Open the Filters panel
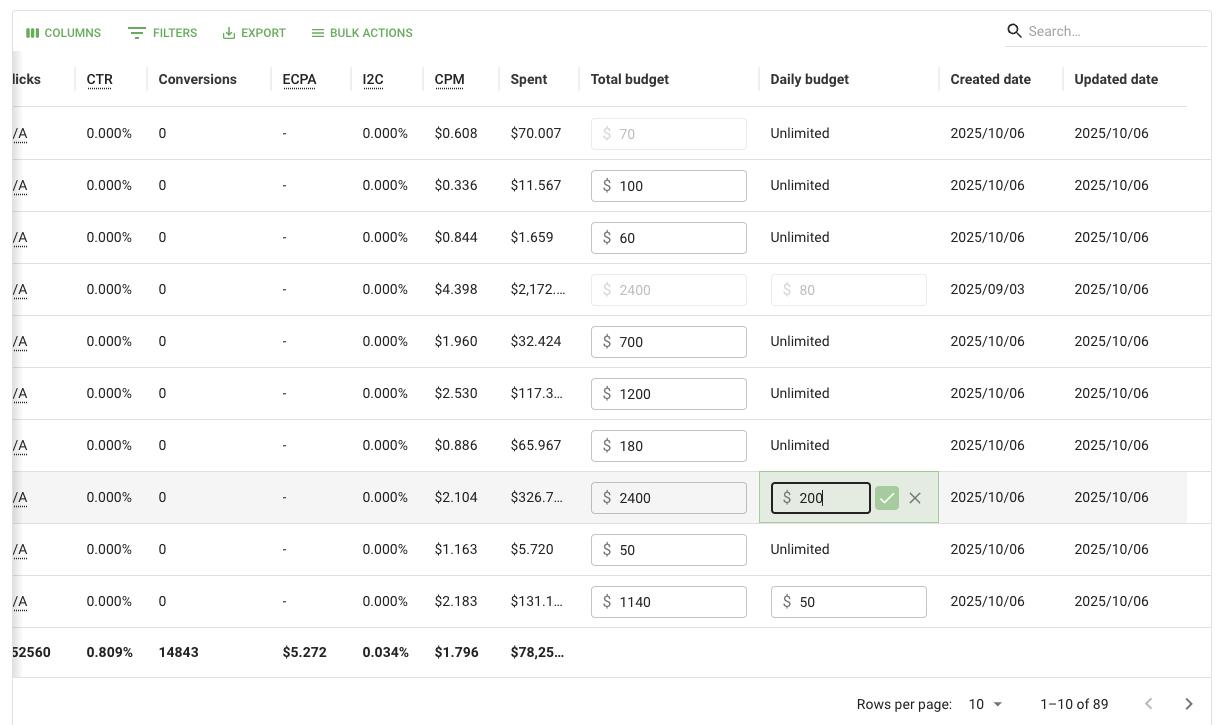The image size is (1217, 725). click(163, 33)
